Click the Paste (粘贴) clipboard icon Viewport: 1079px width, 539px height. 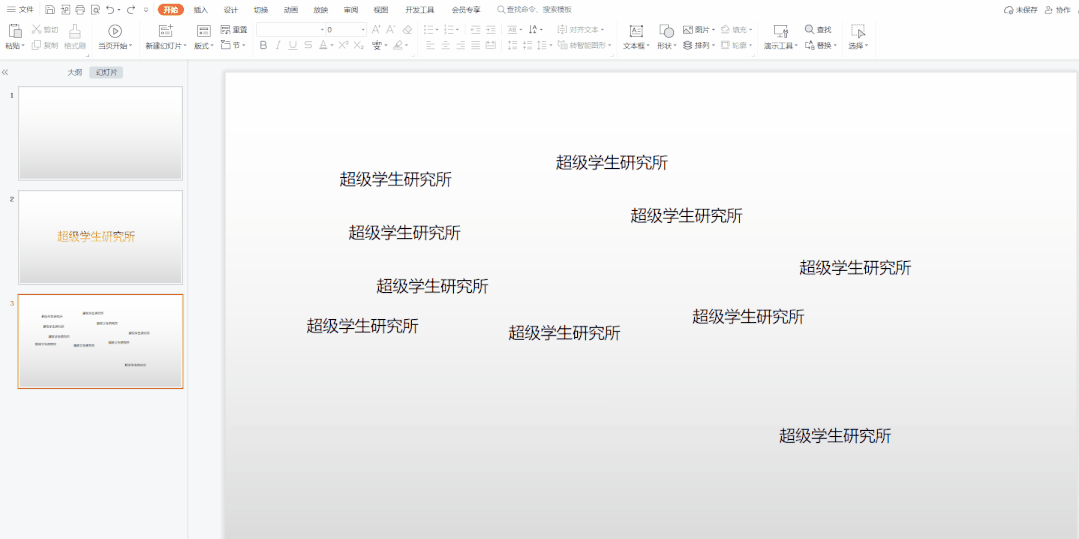[x=15, y=31]
